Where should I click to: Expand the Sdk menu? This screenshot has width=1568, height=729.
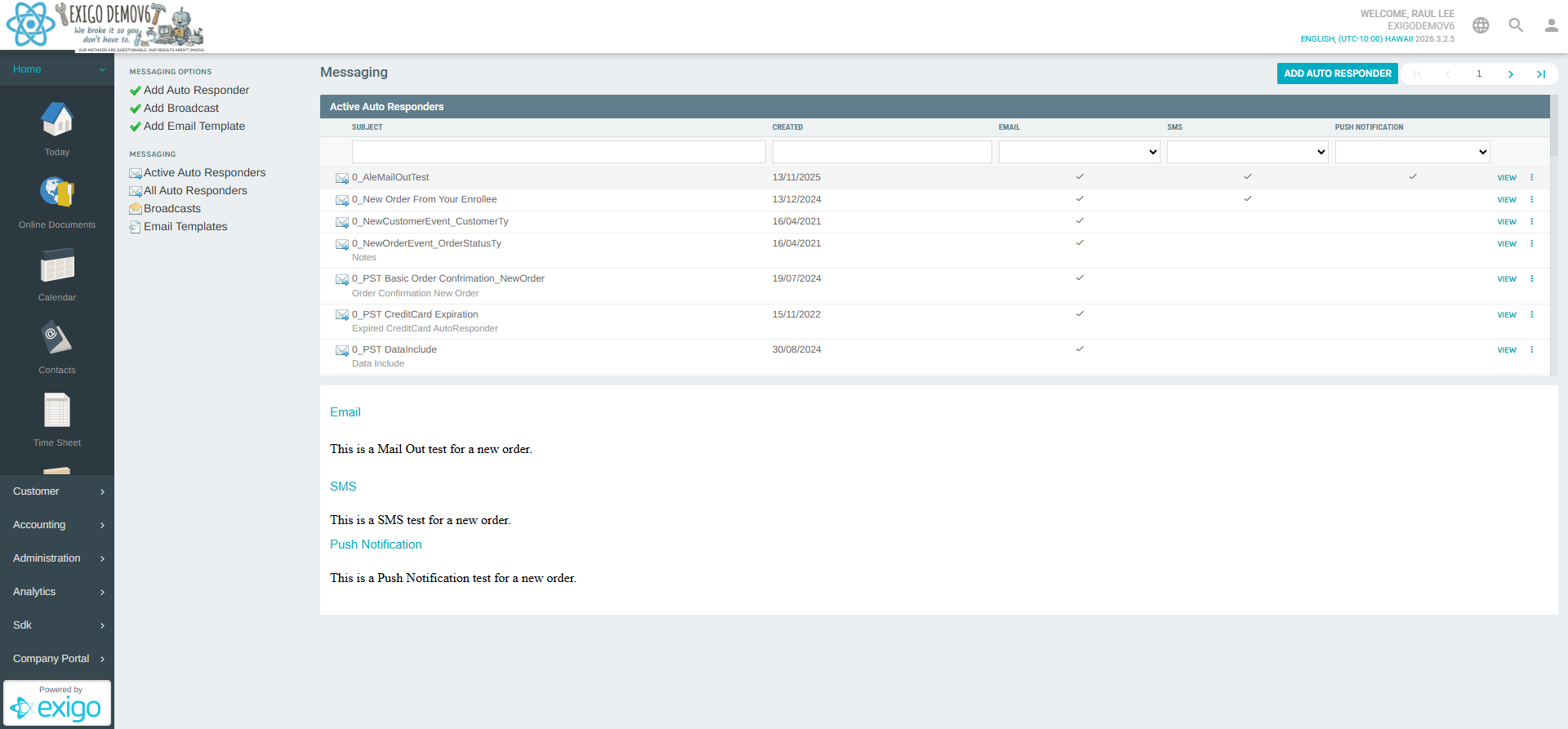(x=57, y=625)
